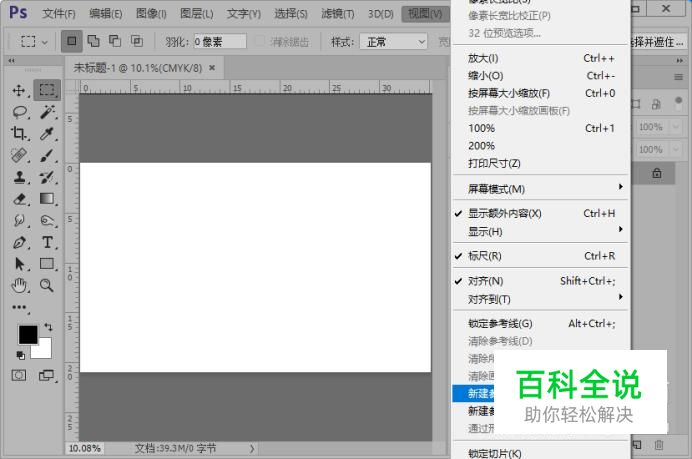Choose Zoom In (放大) menu item
This screenshot has width=692, height=459.
tap(540, 58)
